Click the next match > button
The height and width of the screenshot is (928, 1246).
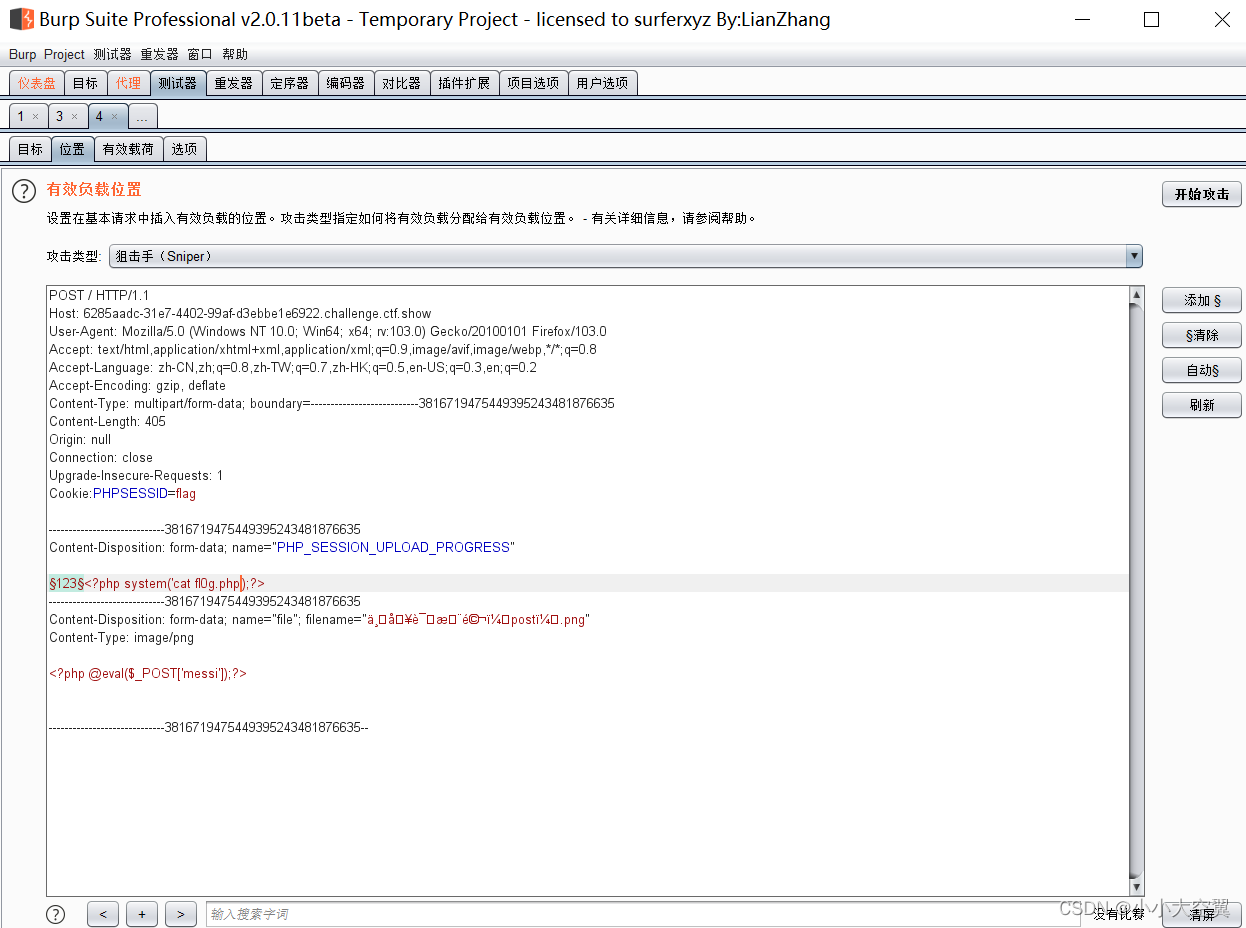point(180,914)
